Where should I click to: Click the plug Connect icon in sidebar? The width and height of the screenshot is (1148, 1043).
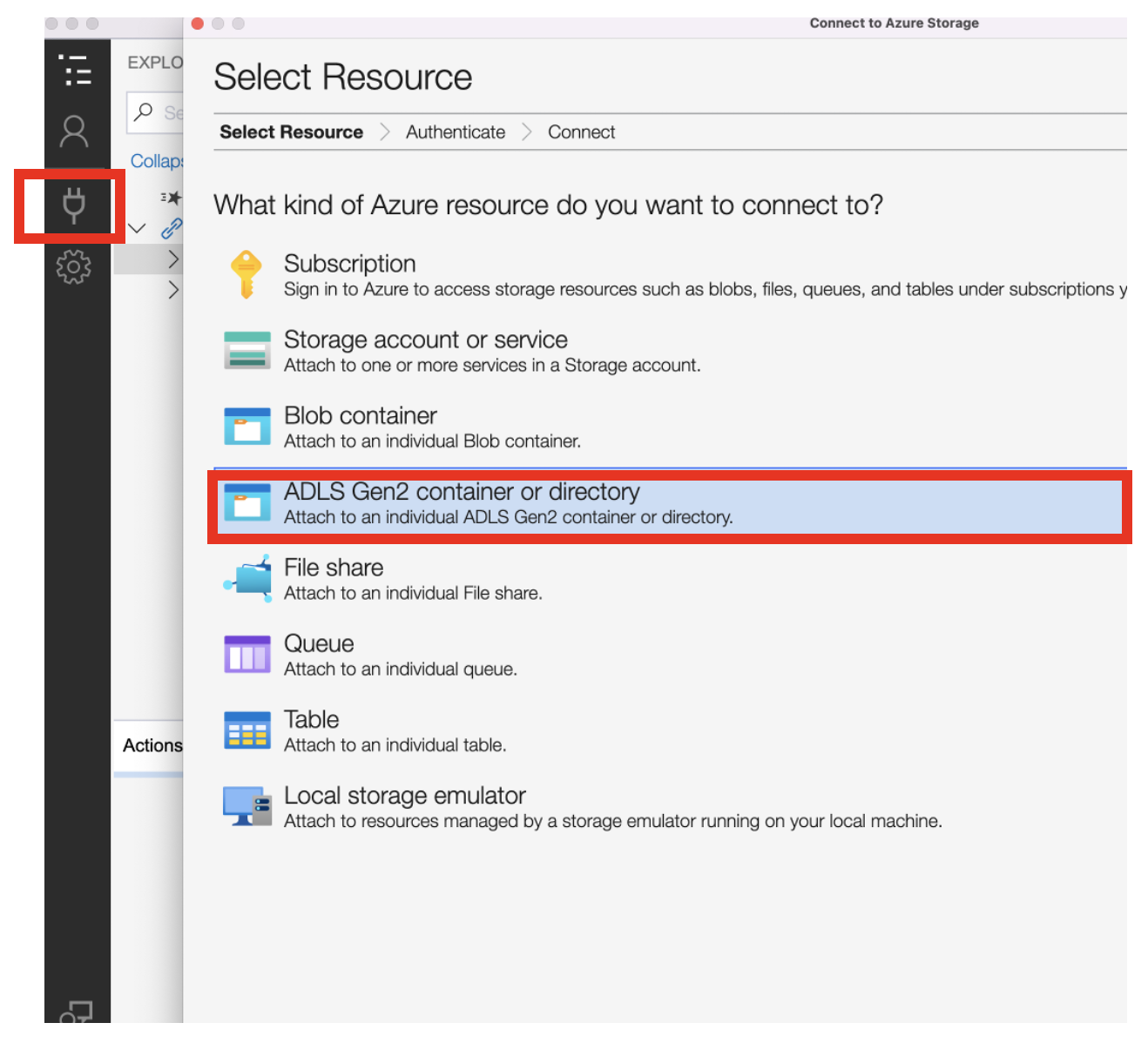74,205
